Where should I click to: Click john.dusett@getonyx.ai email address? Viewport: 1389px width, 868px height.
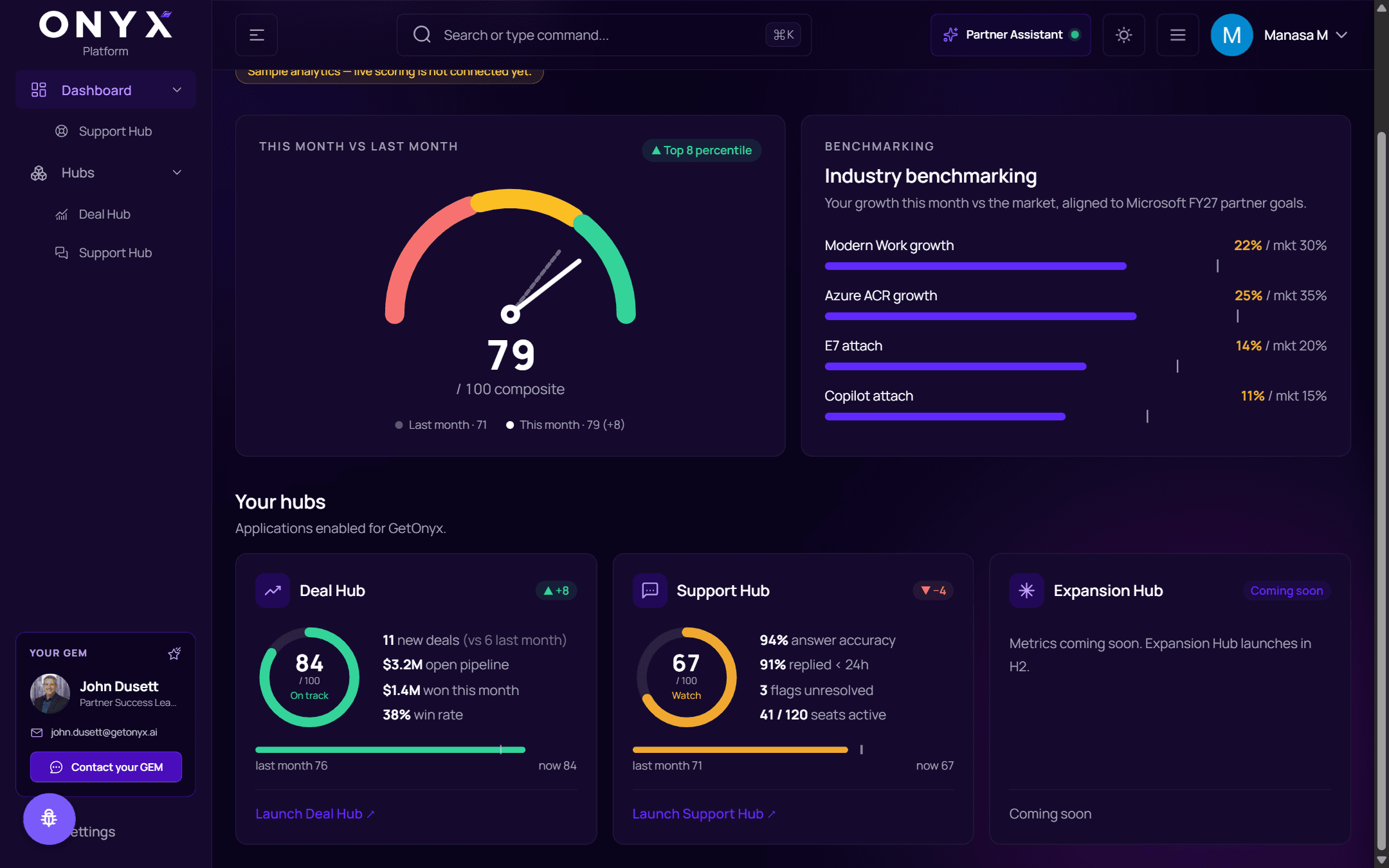[104, 732]
